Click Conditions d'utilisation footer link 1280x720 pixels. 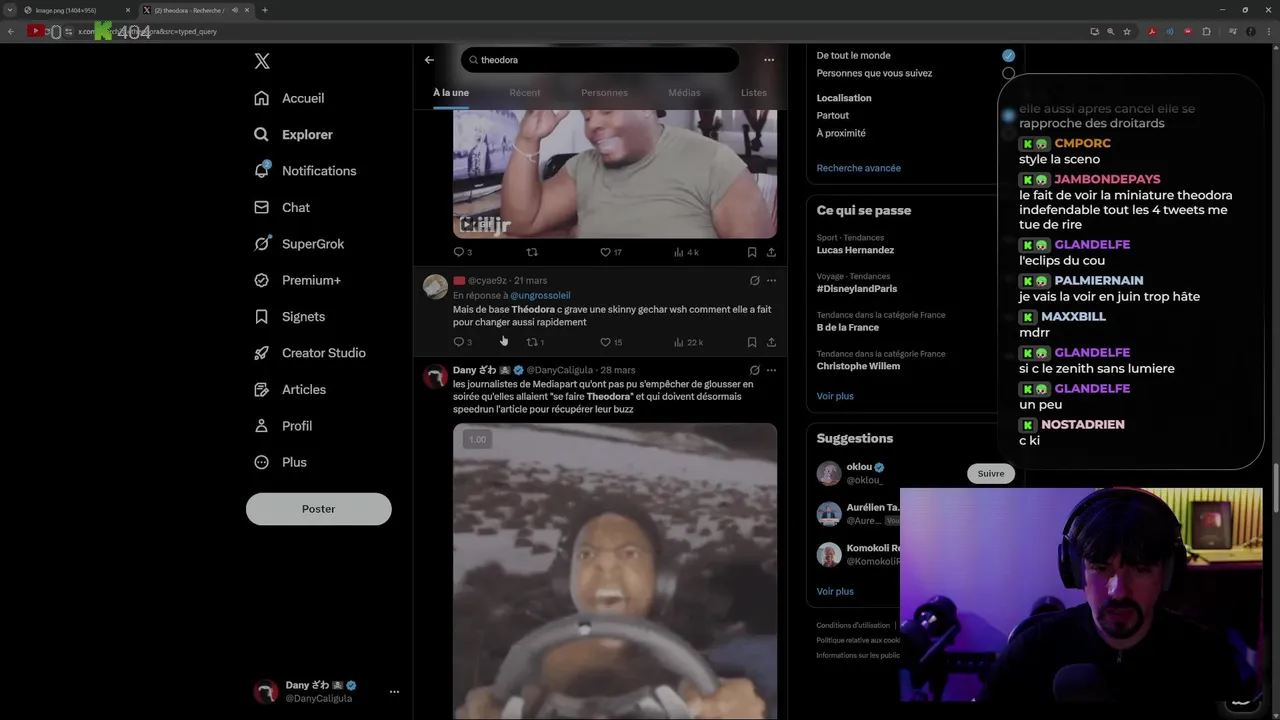pos(853,626)
